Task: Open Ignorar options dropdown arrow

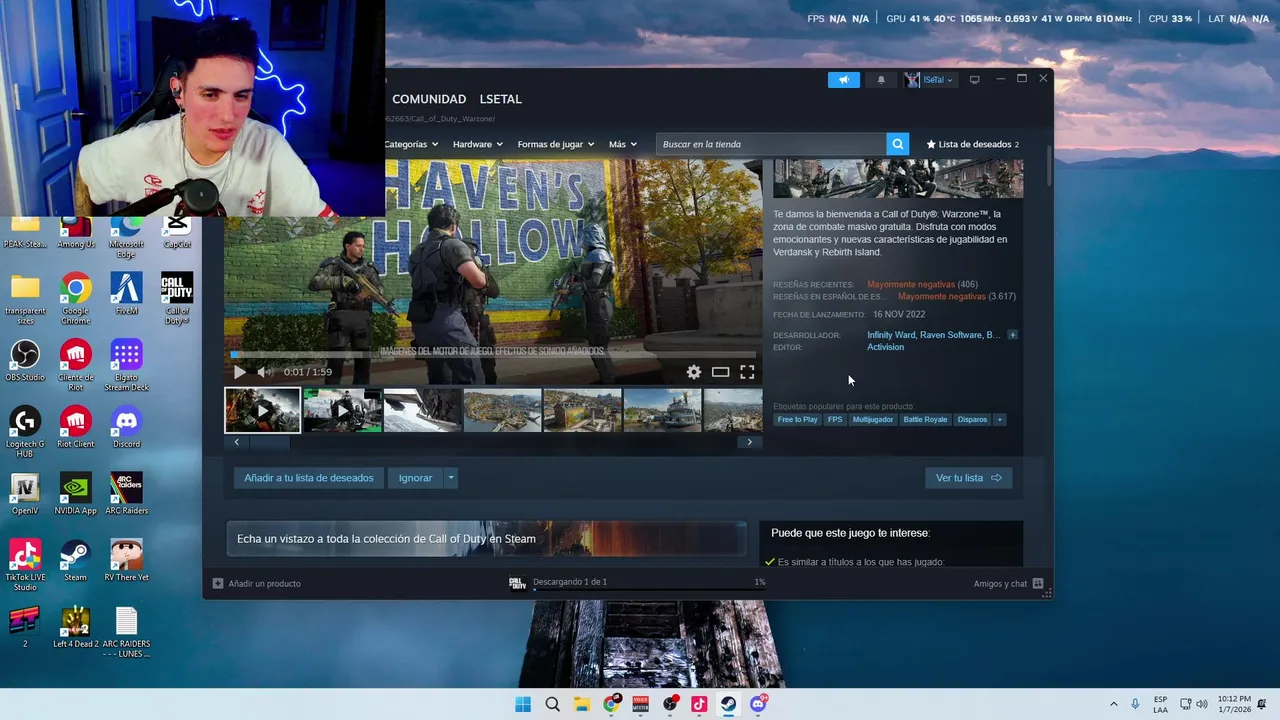Action: pos(451,478)
